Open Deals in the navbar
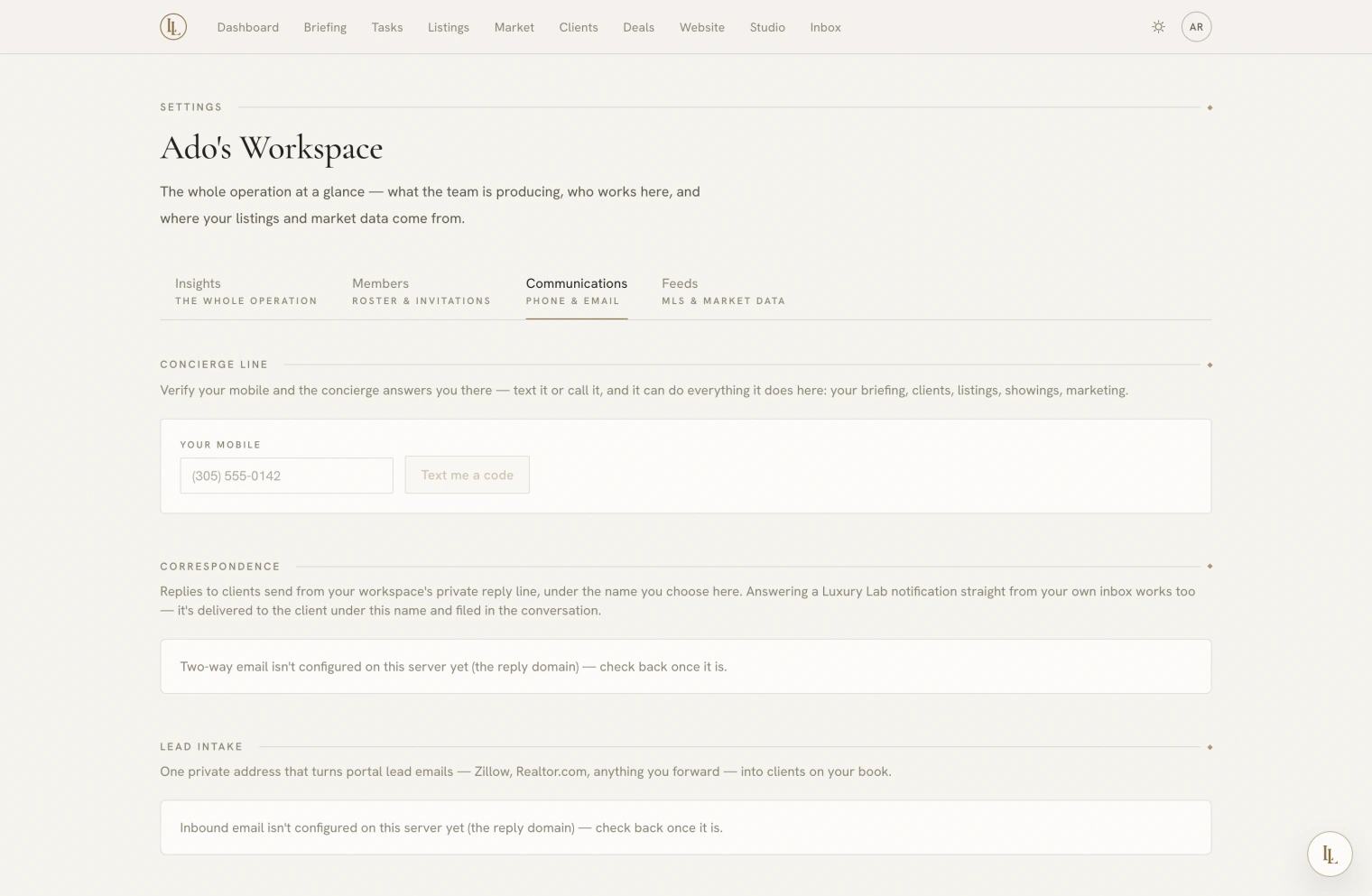 coord(638,27)
